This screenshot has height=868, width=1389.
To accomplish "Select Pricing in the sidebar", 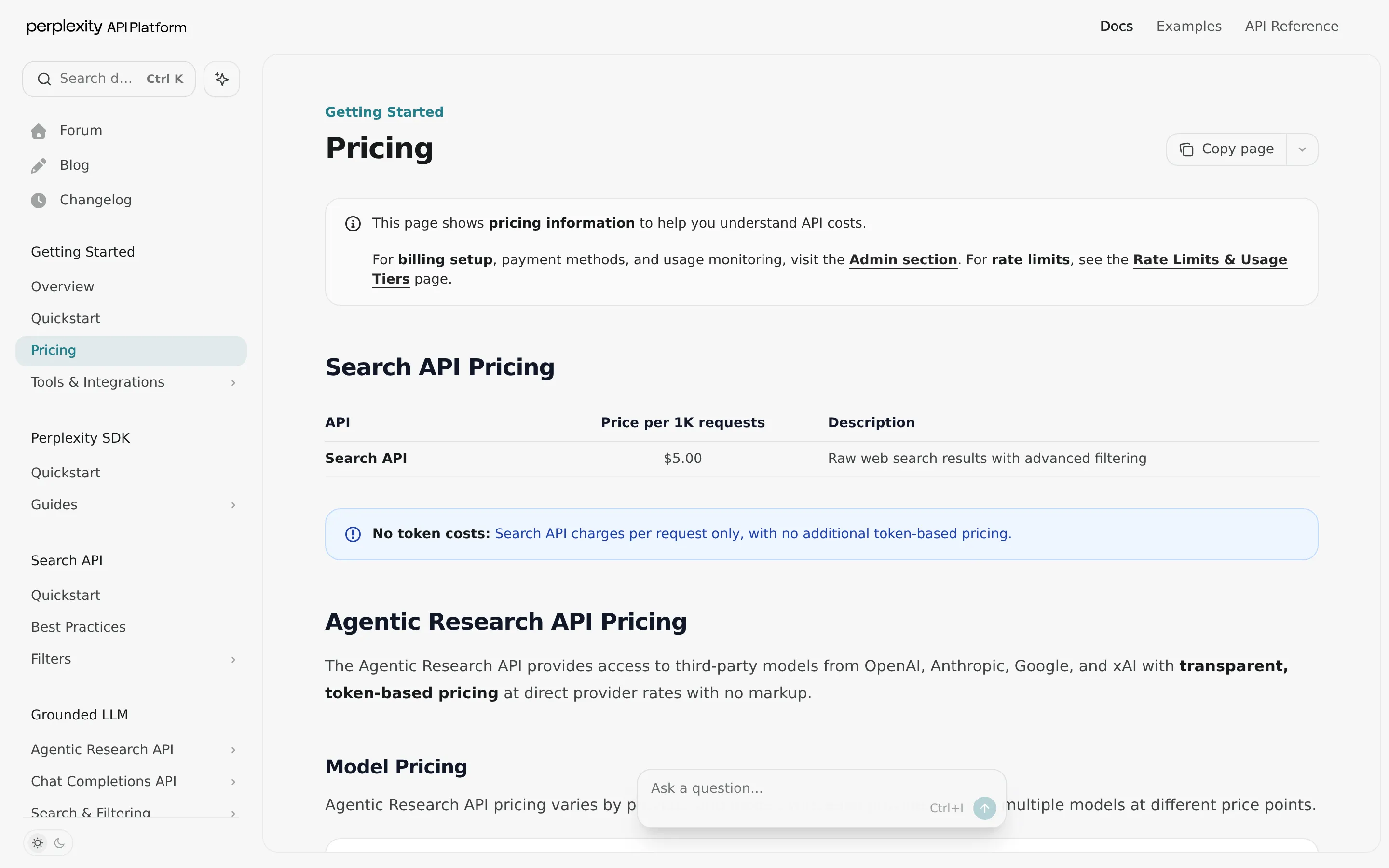I will 131,351.
